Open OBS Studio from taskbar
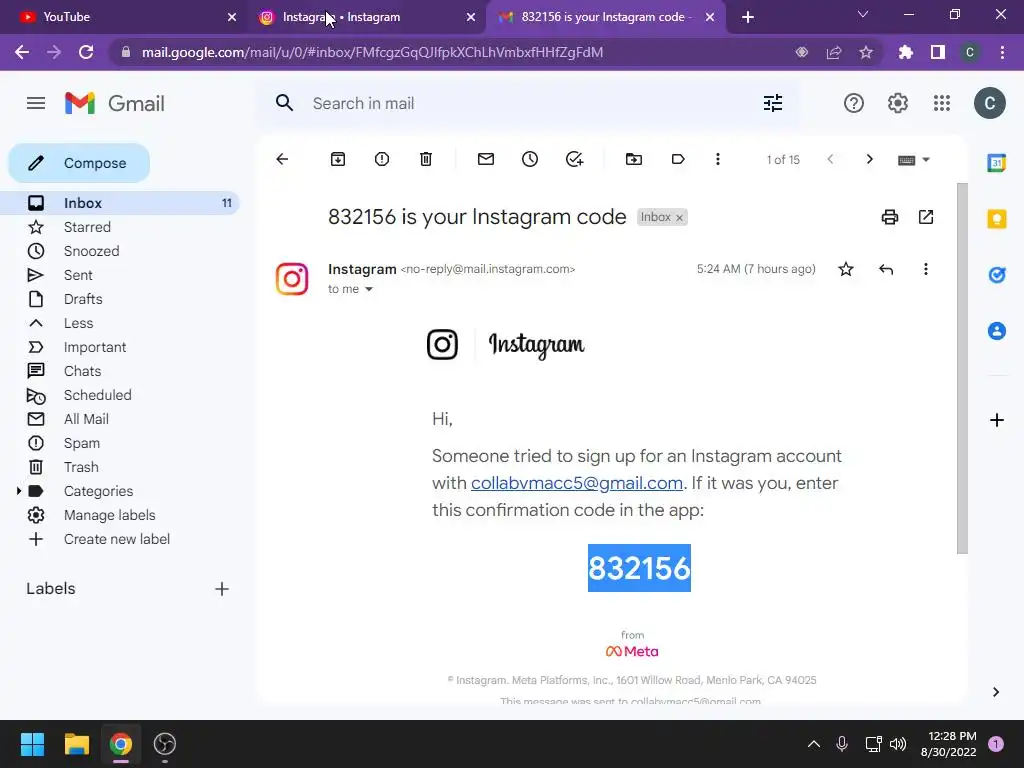Screen dimensions: 1024x768 coord(165,744)
